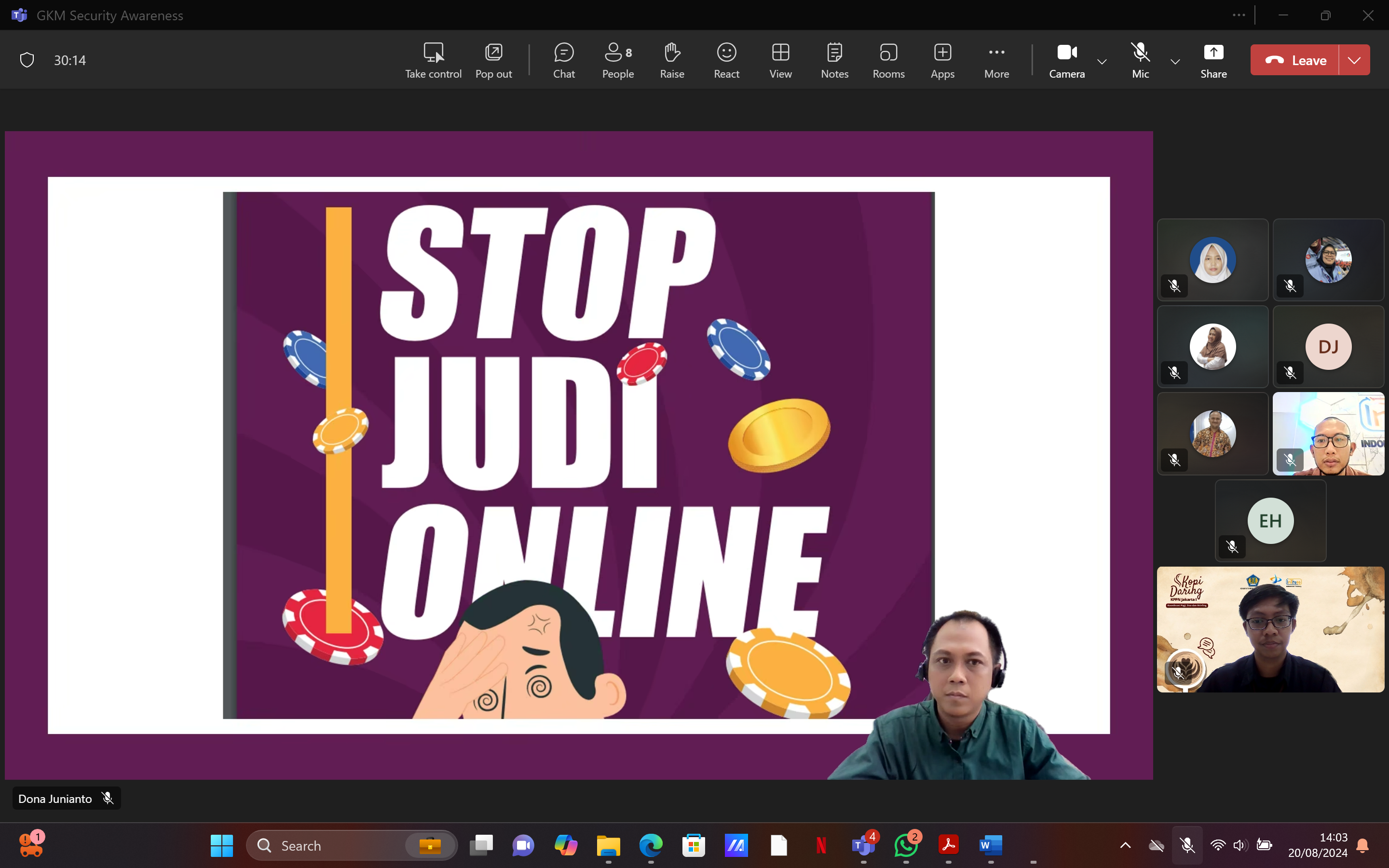1389x868 pixels.
Task: Toggle the Camera off
Action: click(1066, 60)
